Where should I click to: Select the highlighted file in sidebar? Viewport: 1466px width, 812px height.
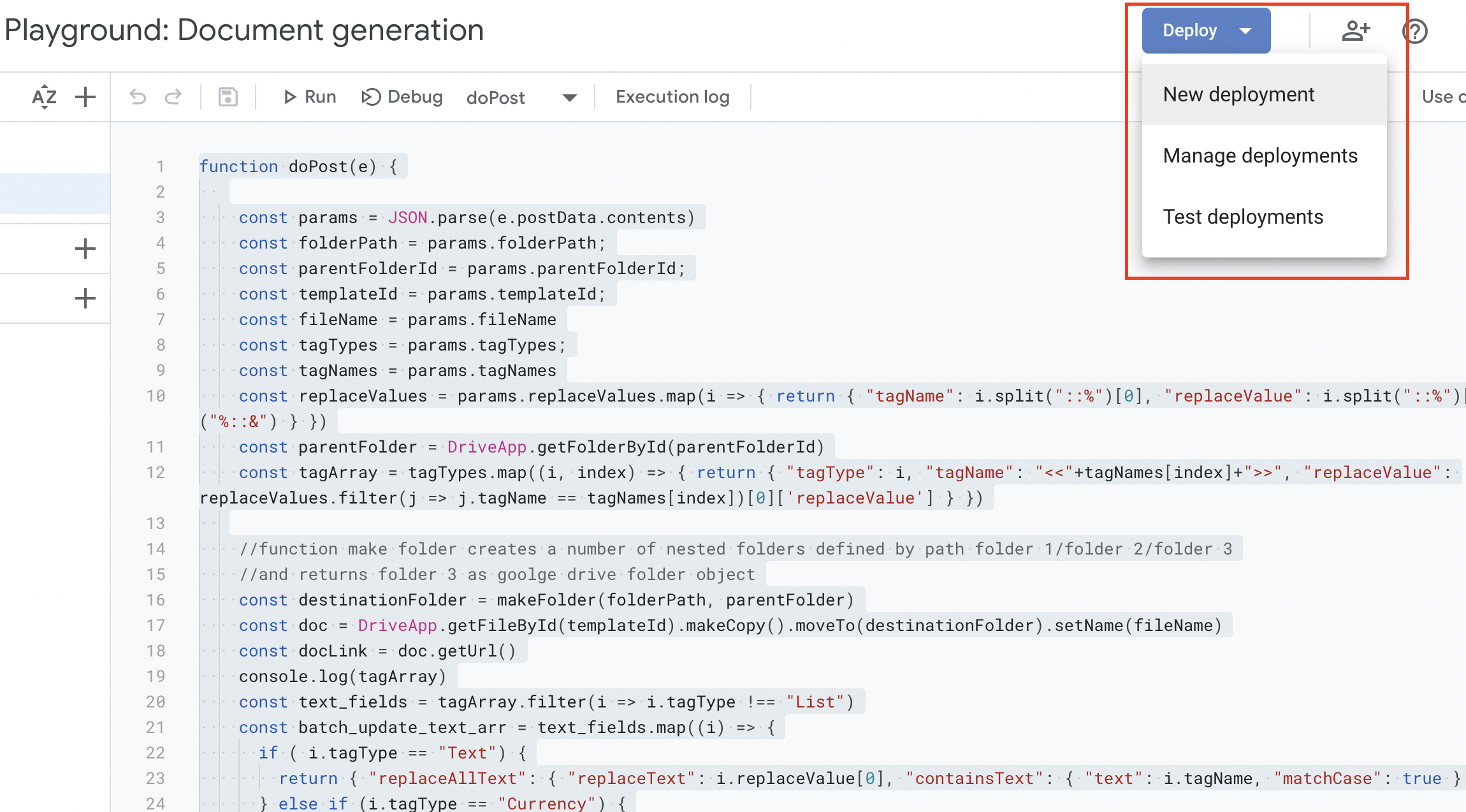point(55,194)
